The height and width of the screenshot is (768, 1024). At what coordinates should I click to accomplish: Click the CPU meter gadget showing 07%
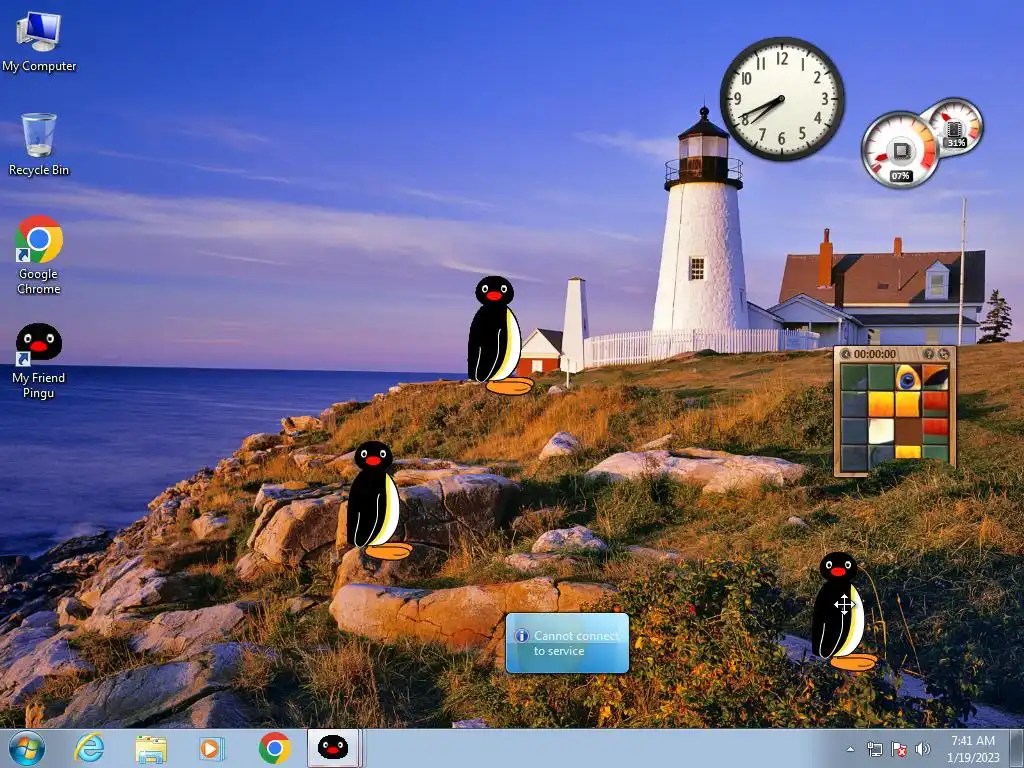click(900, 151)
